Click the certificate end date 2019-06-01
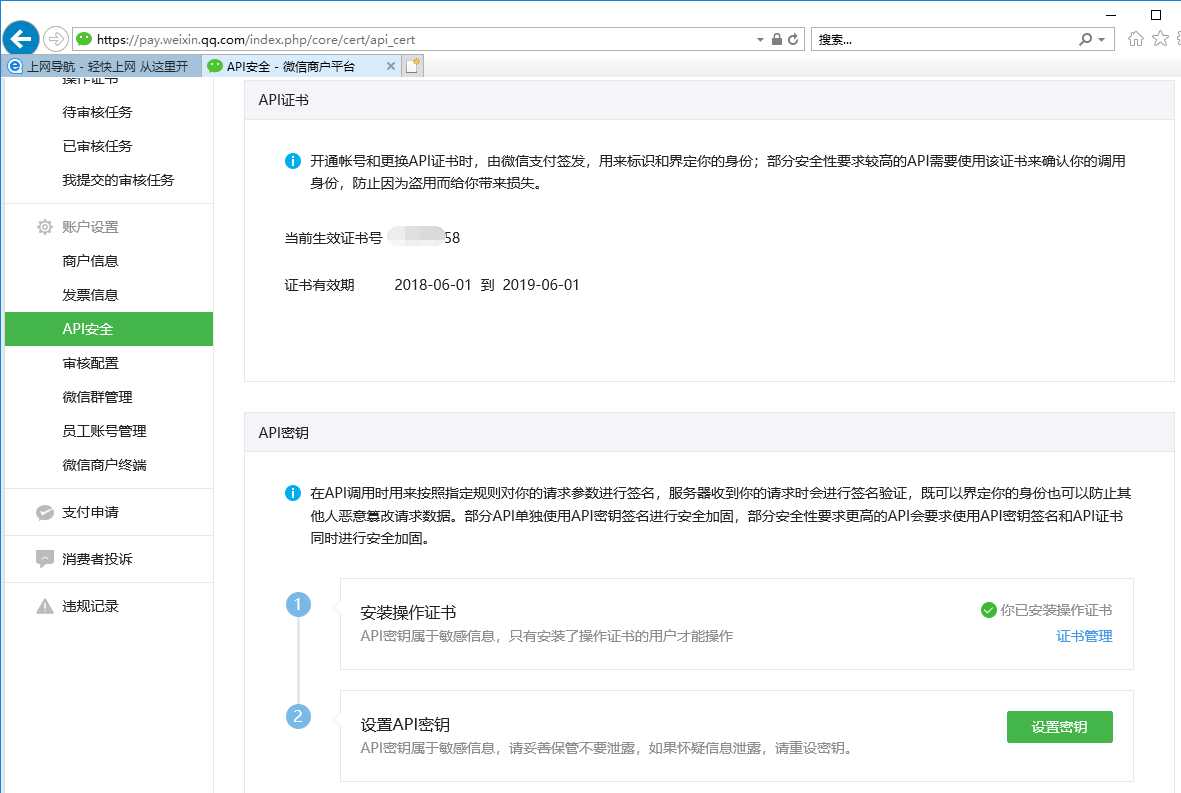The width and height of the screenshot is (1181, 793). click(541, 285)
